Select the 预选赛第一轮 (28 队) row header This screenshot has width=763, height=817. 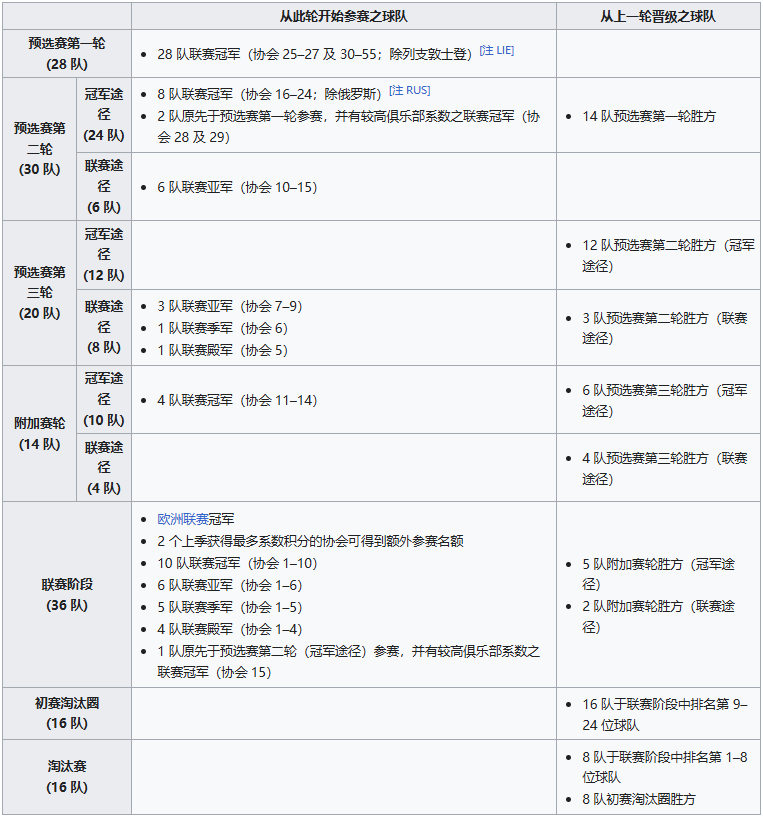(x=66, y=54)
